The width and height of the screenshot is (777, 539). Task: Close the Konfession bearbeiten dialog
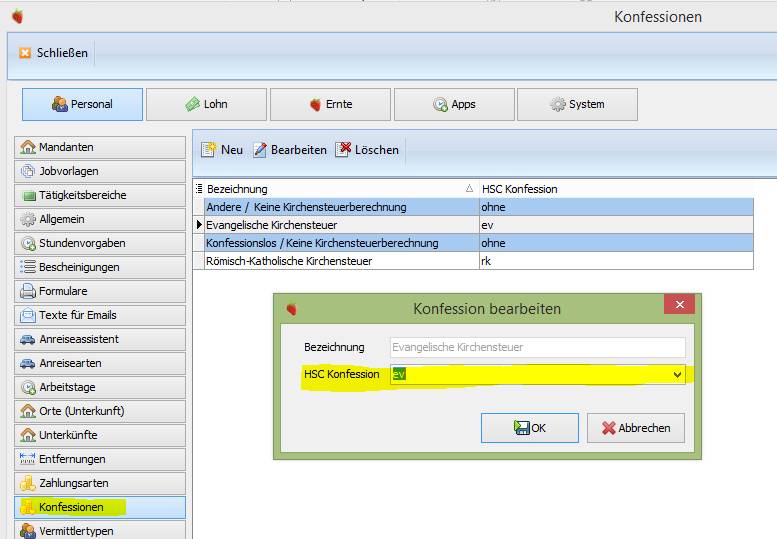click(679, 304)
